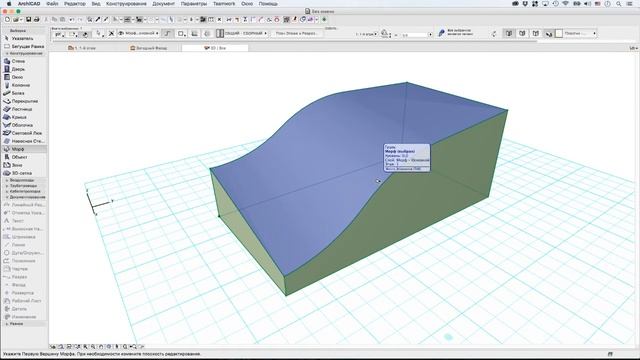
Task: Collapse the Документирование toolbox section
Action: click(24, 197)
